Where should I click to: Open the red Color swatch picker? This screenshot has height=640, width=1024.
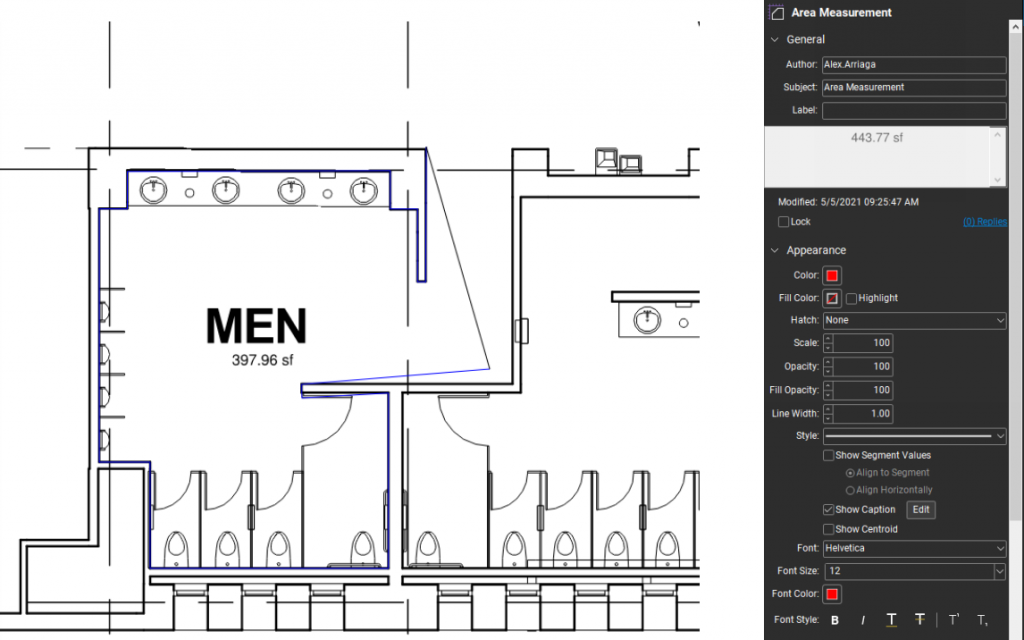832,274
